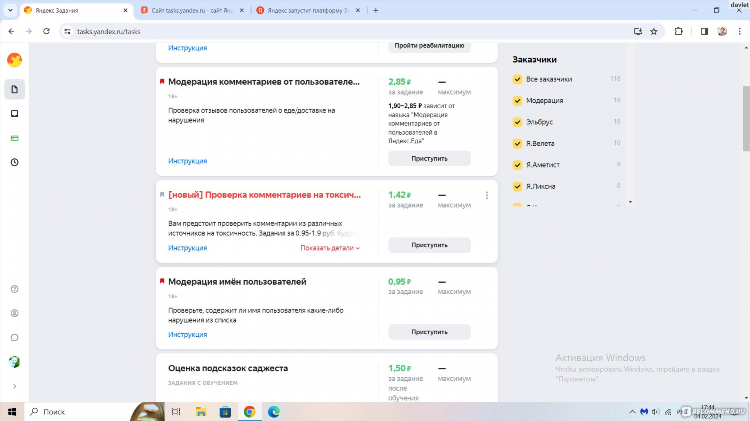Open the tab search dropdown arrow
This screenshot has height=421, width=750.
[10, 10]
